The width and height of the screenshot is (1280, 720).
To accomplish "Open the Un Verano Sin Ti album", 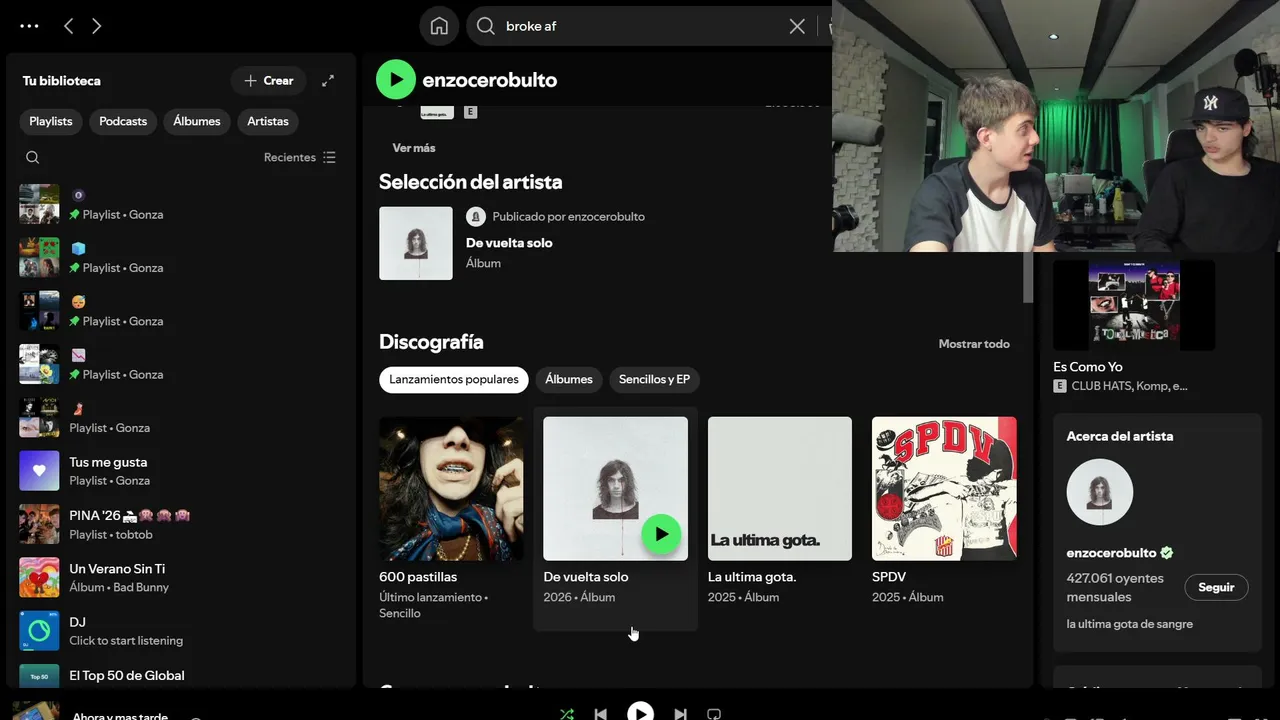I will pyautogui.click(x=180, y=577).
